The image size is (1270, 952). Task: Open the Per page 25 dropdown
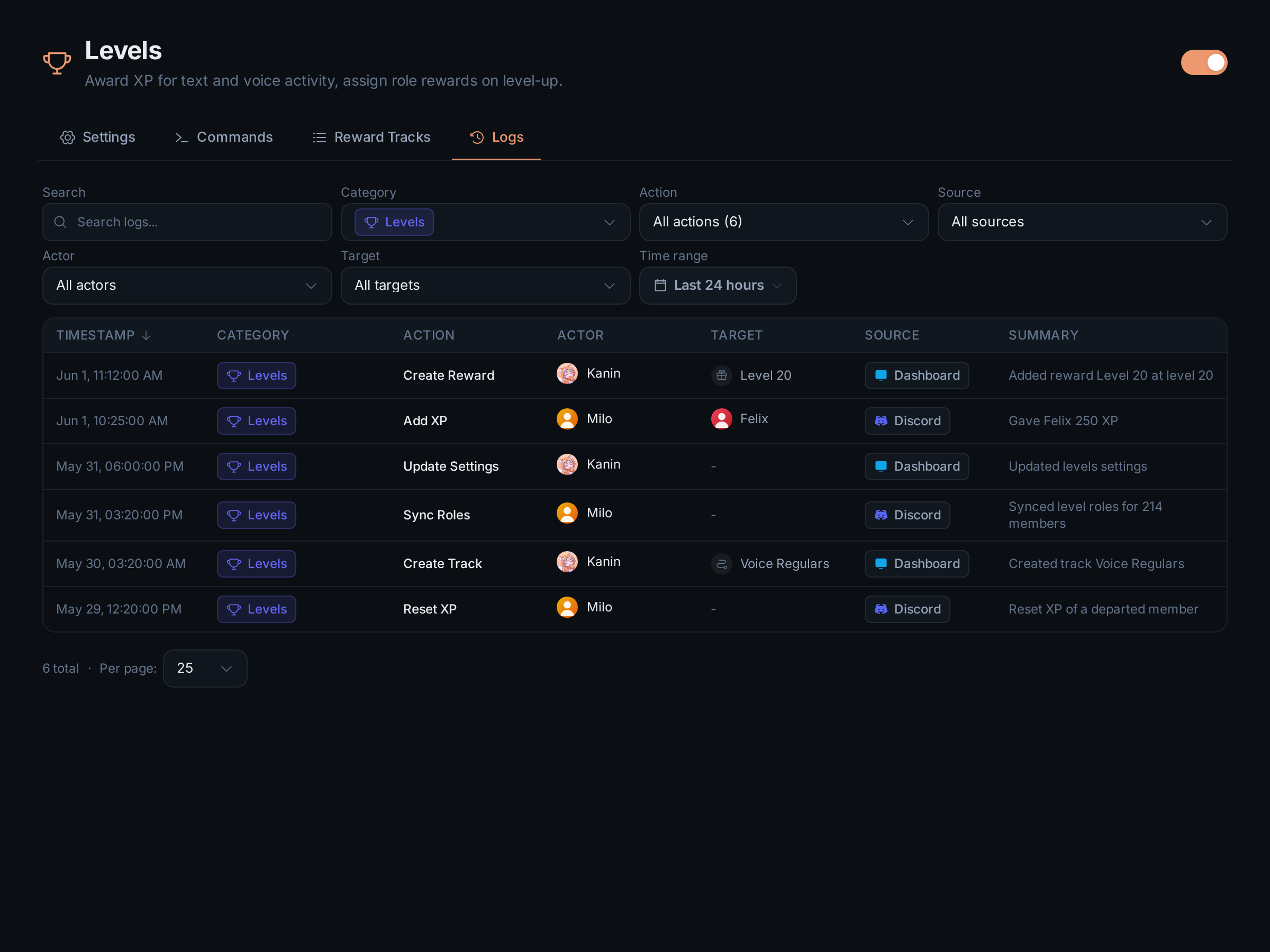click(x=205, y=669)
